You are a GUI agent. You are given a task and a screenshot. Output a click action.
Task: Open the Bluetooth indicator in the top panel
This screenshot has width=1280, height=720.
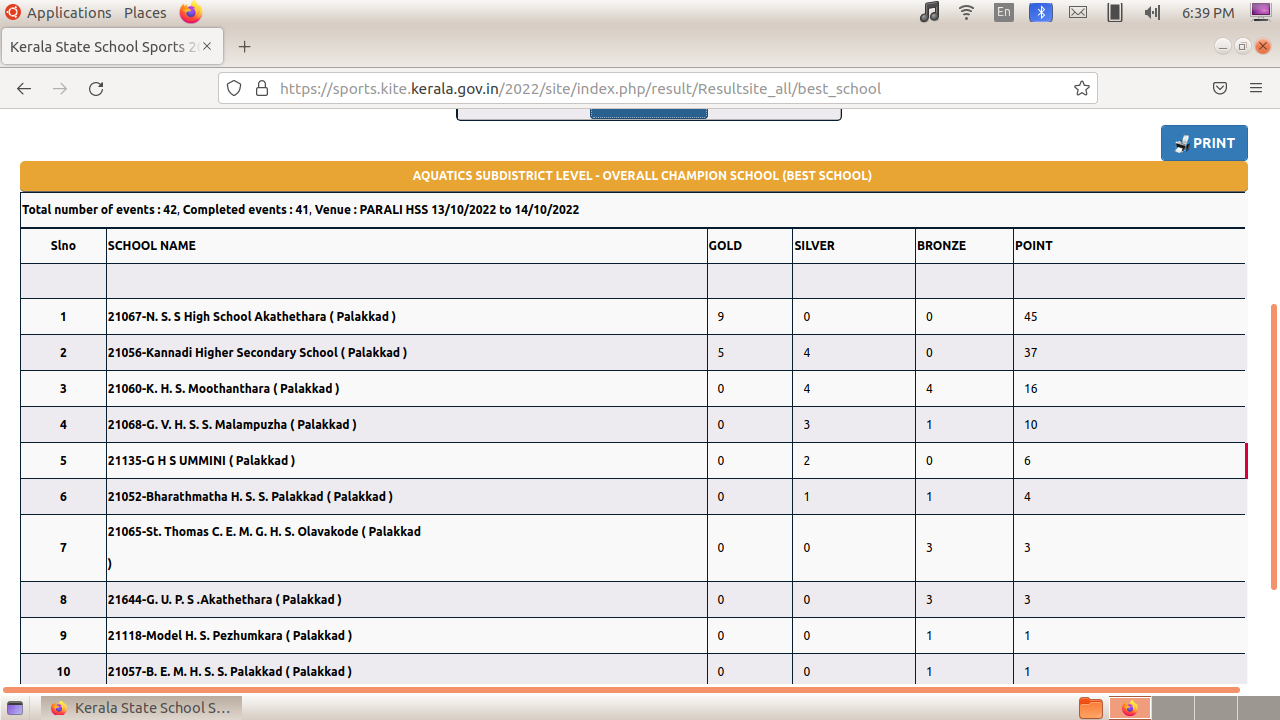[x=1041, y=12]
